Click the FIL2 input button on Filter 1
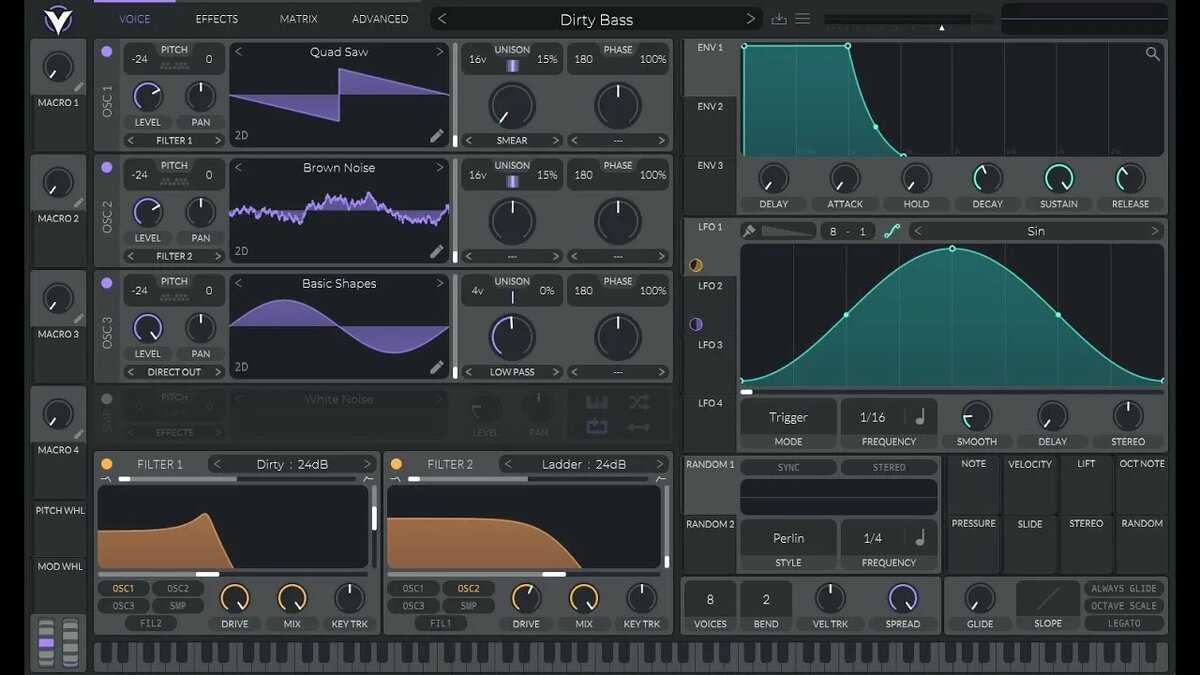The image size is (1200, 675). [x=152, y=623]
